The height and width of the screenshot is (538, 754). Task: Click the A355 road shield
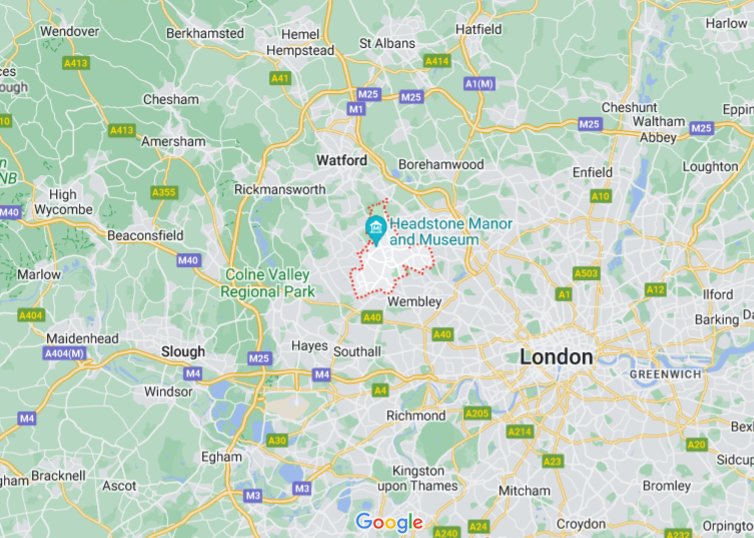pos(164,192)
